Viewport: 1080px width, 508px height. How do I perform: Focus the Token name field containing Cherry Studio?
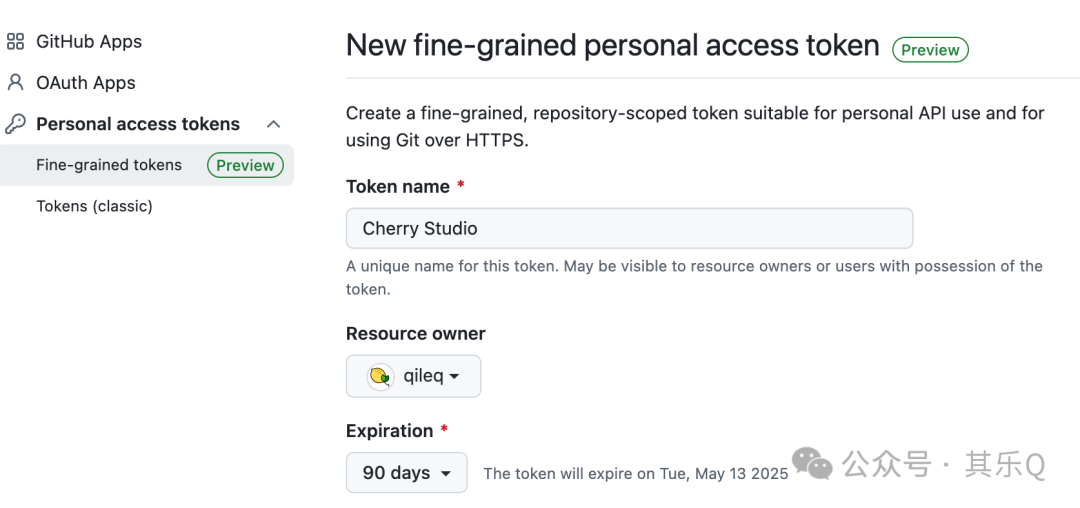pyautogui.click(x=629, y=229)
